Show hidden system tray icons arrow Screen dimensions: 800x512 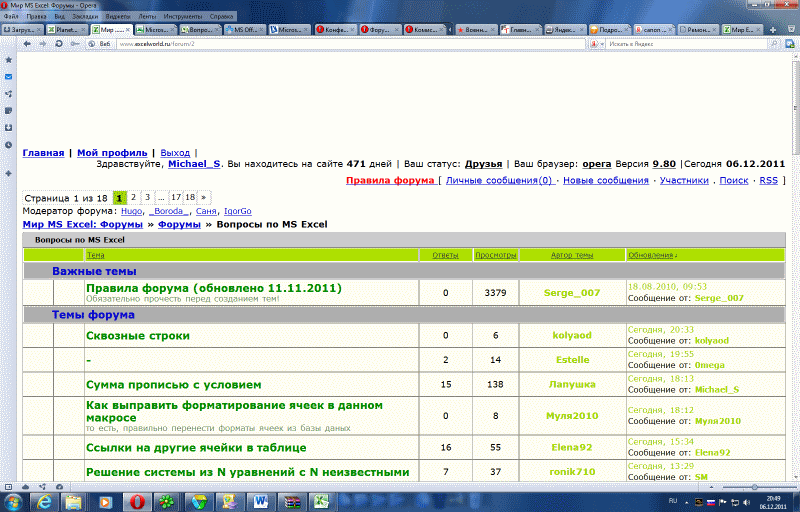687,503
